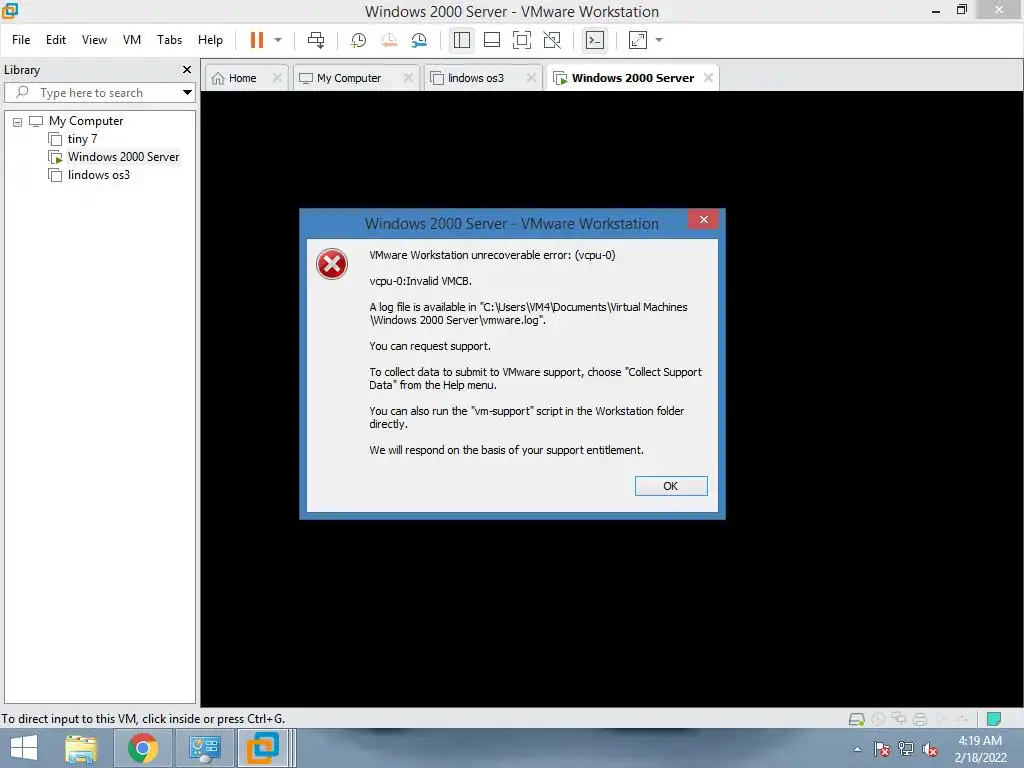This screenshot has height=768, width=1024.
Task: Open the File menu
Action: pyautogui.click(x=21, y=40)
